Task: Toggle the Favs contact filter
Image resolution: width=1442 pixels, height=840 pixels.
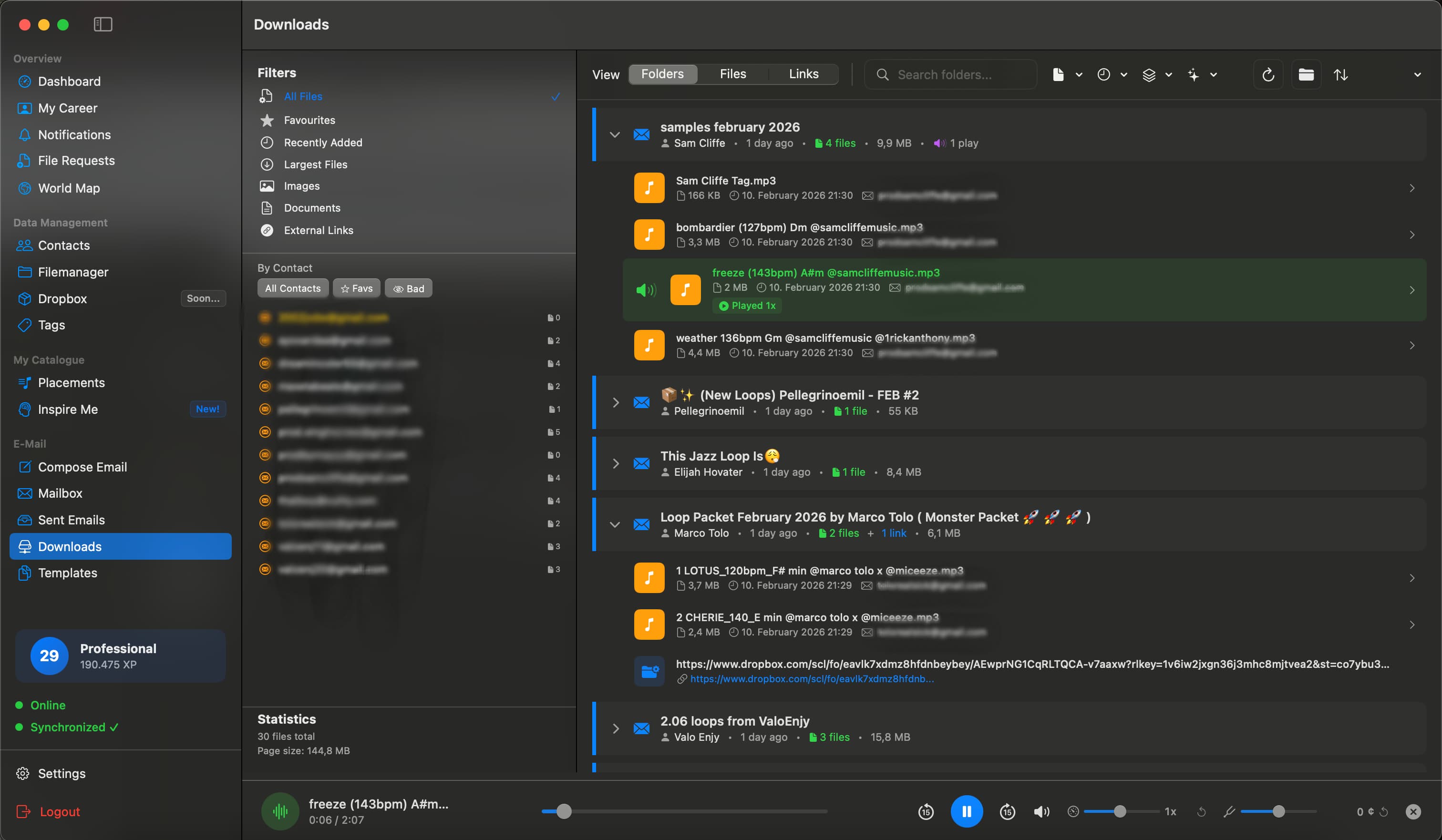Action: pos(356,288)
